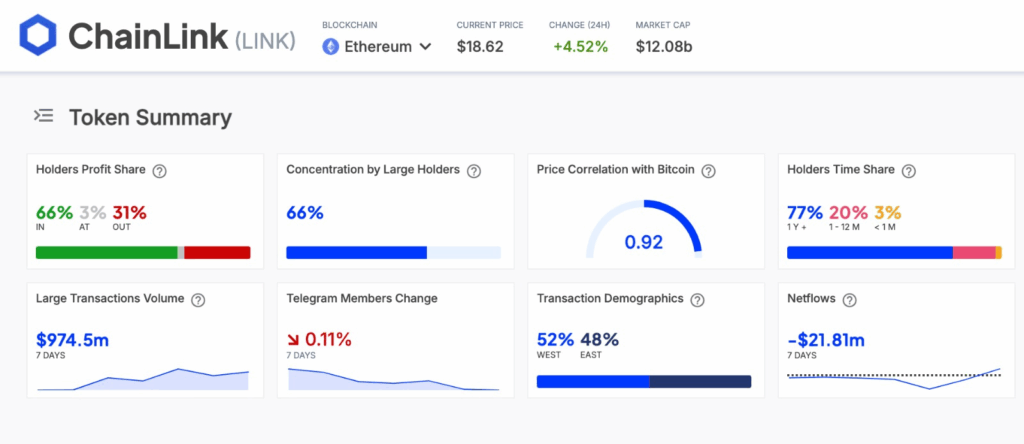Click the 0.92 correlation gauge
This screenshot has width=1024, height=444.
click(x=644, y=229)
